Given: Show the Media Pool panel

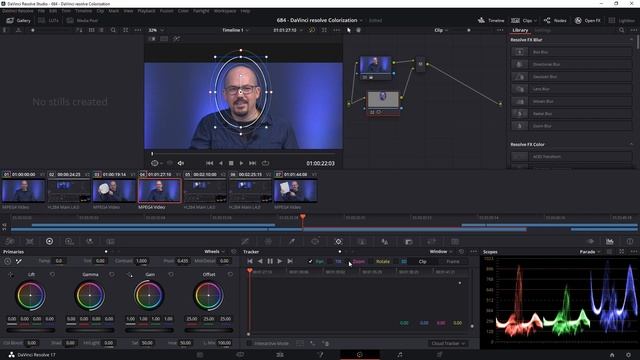Looking at the screenshot, I should [82, 20].
